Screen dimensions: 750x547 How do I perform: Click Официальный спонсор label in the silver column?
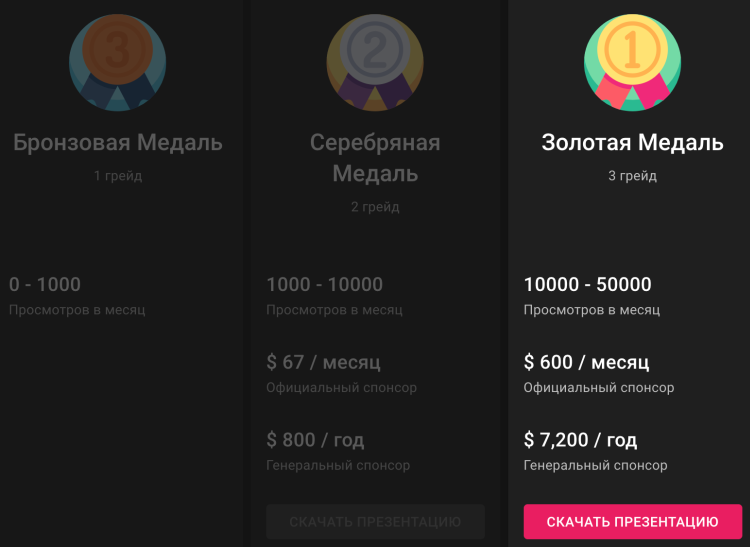(342, 387)
